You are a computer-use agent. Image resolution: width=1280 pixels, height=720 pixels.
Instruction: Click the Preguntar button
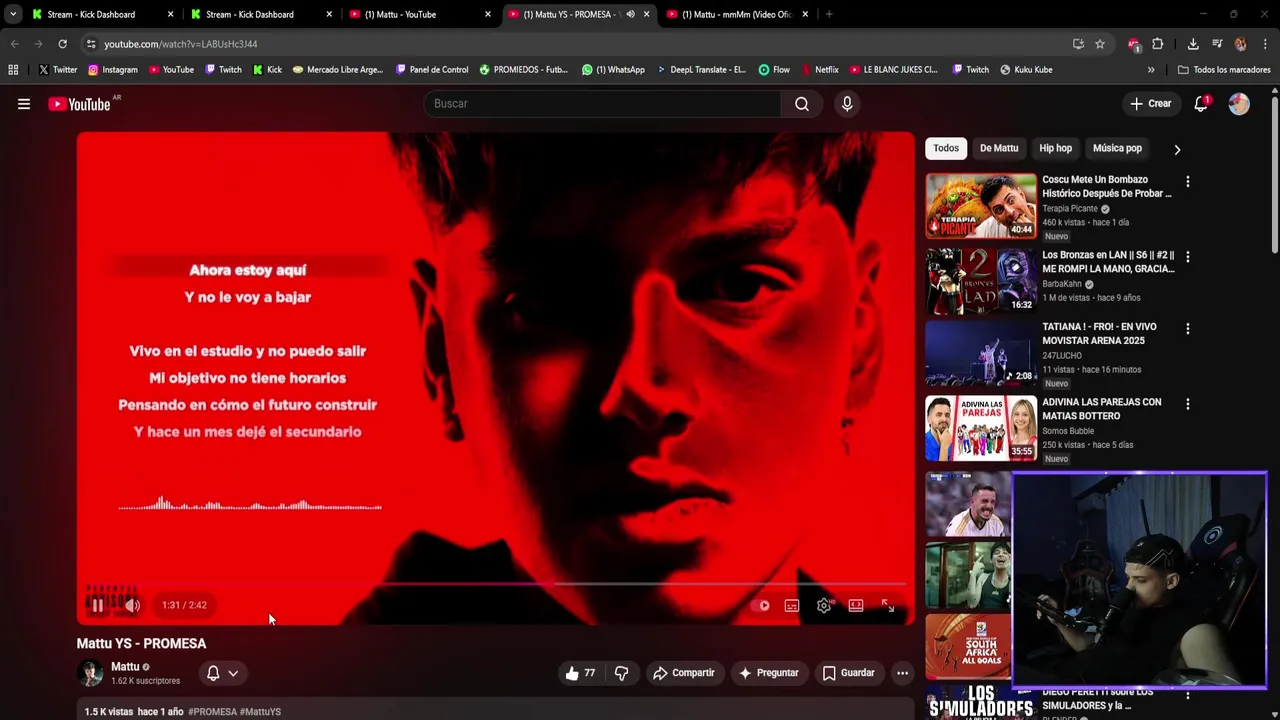pos(768,673)
